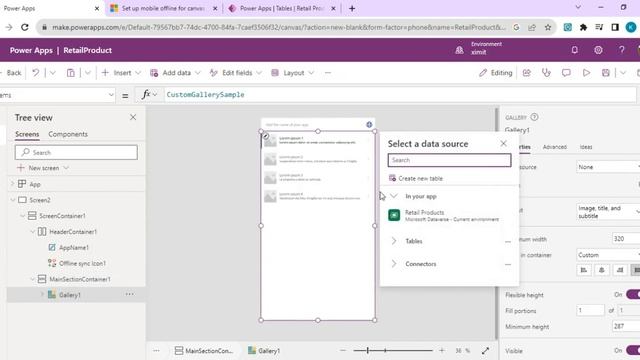Open the Layout menu

tap(293, 73)
